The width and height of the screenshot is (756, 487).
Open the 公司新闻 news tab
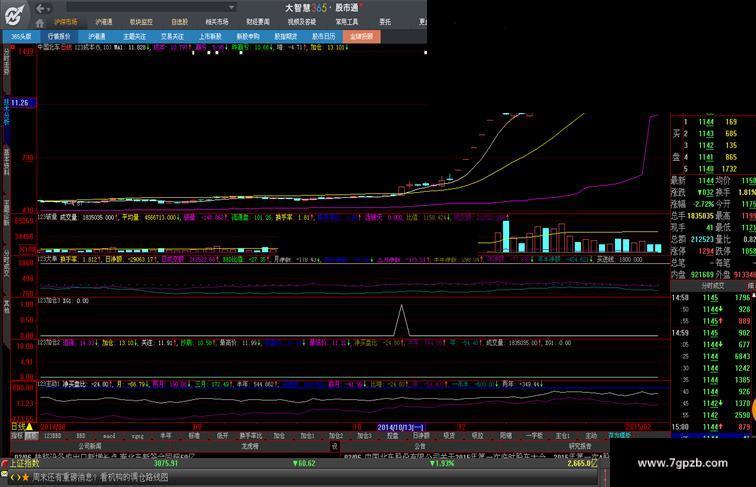coord(90,446)
